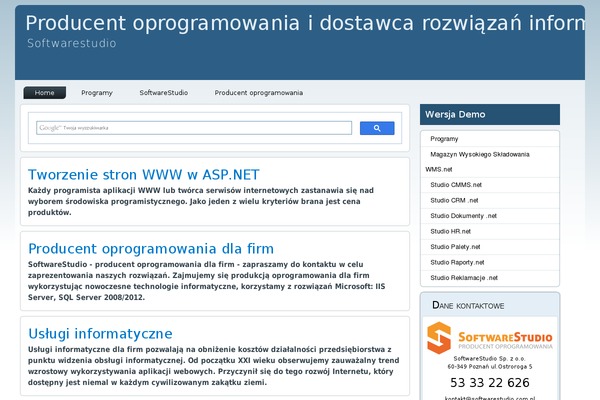Open Studio Dokumenty .net sidebar link
Screen dimensions: 600x400
coord(463,216)
